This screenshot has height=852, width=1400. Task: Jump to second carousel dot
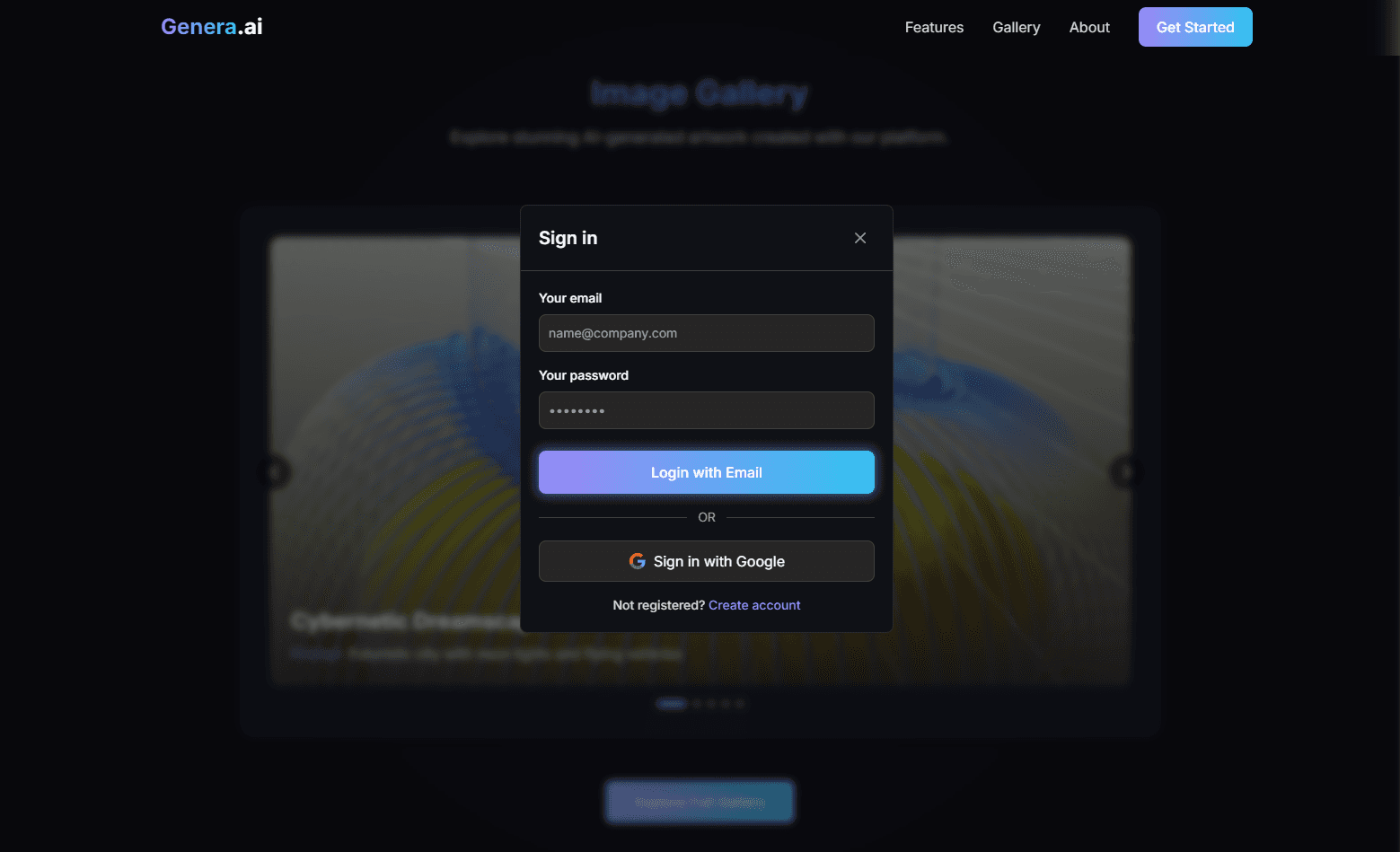coord(697,704)
